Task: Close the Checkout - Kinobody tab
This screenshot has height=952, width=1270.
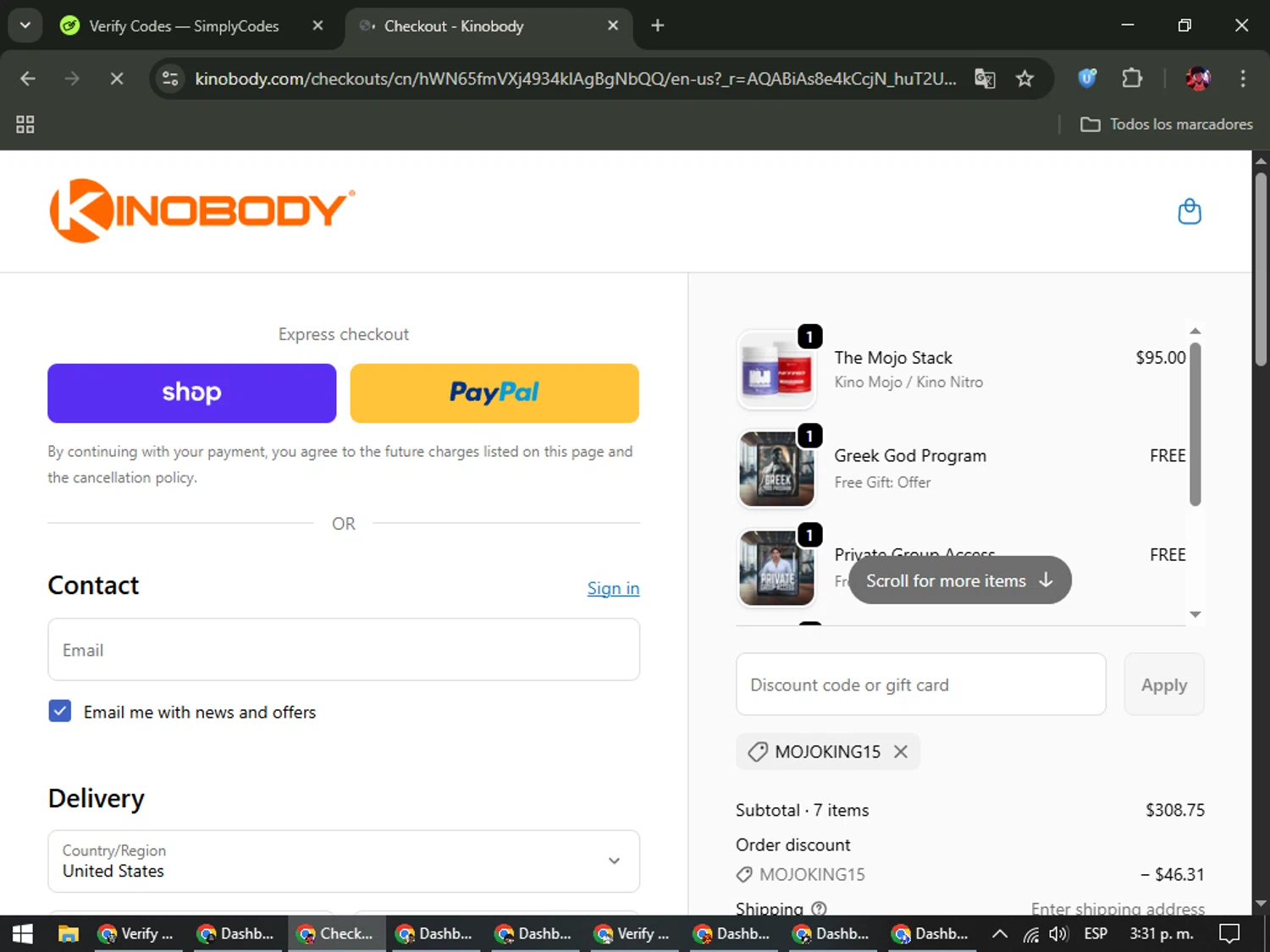Action: 613,25
